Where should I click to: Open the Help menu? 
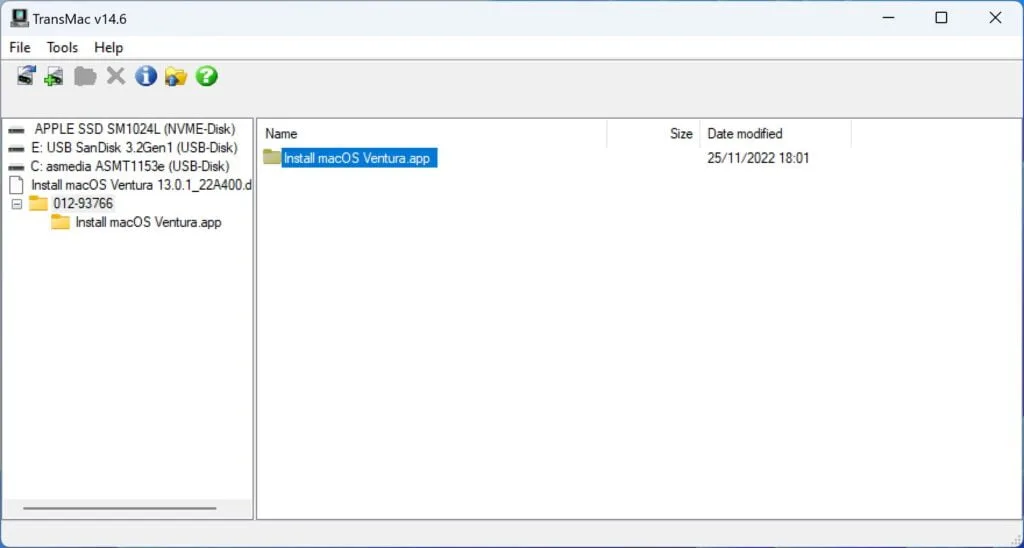(x=108, y=48)
